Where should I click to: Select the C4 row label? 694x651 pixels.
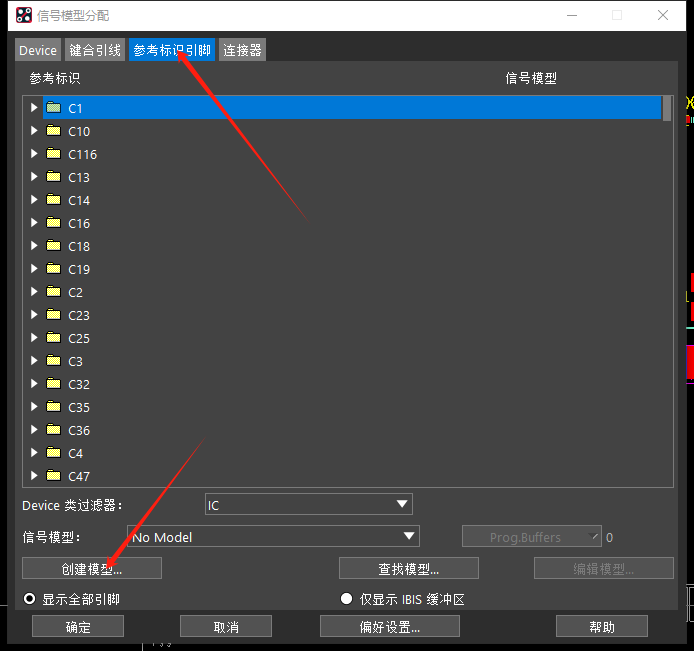coord(75,454)
